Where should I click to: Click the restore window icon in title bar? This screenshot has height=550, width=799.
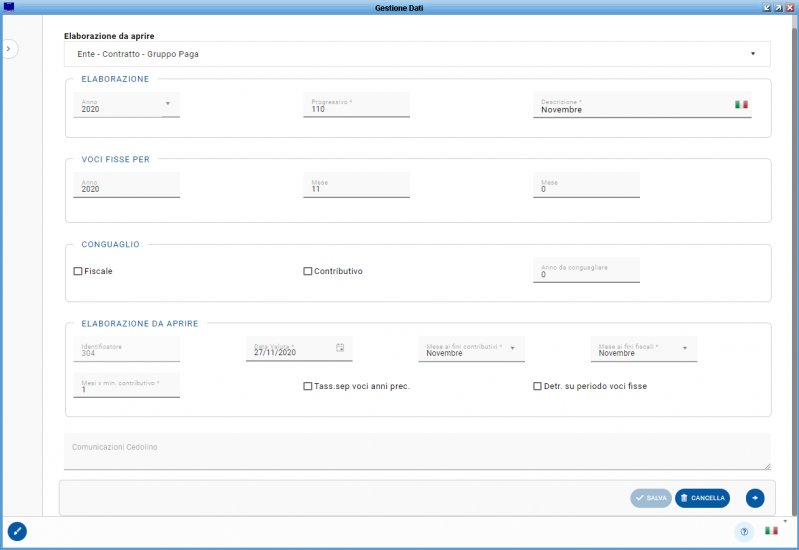click(777, 7)
